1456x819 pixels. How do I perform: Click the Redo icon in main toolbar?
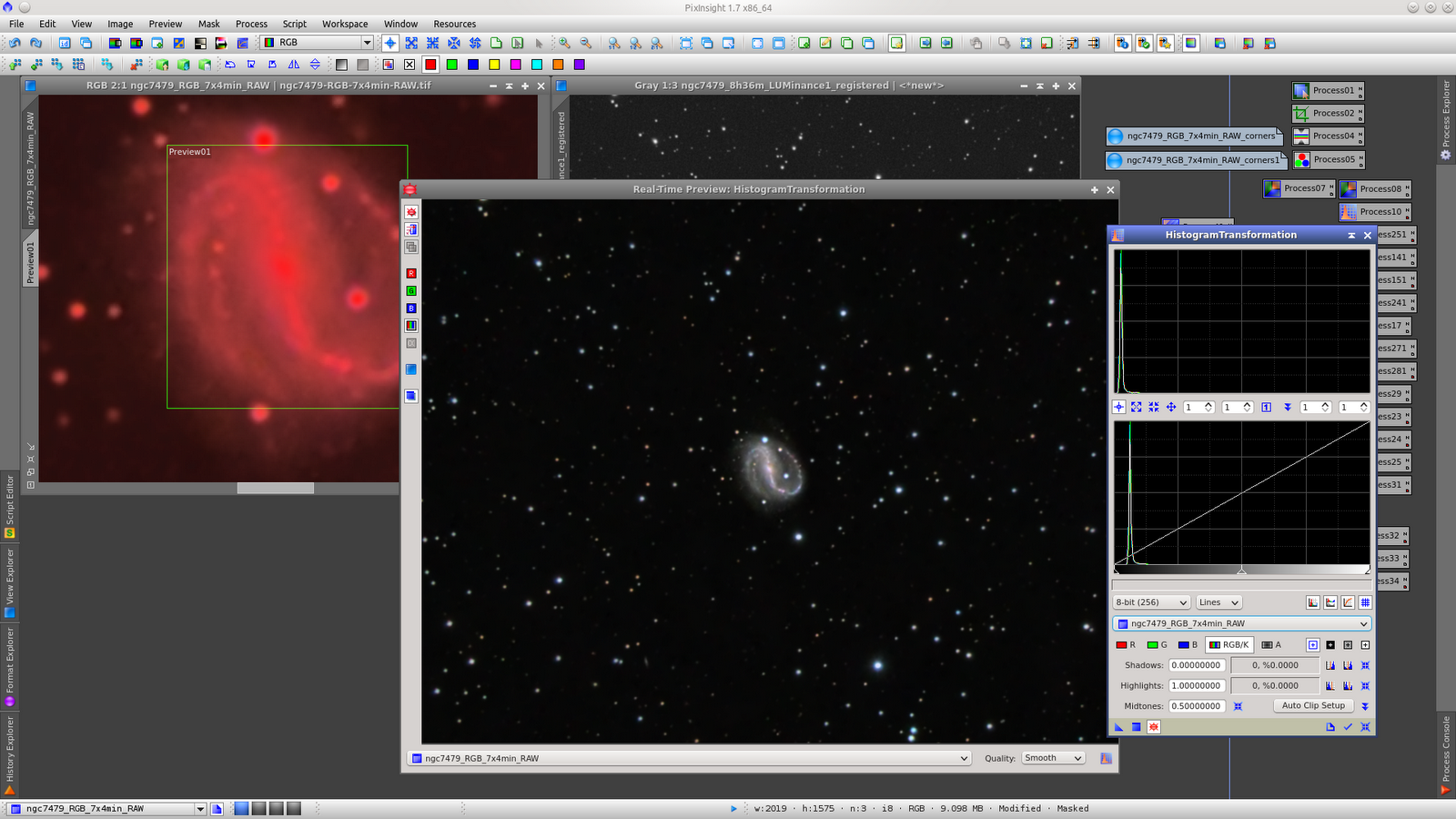pos(35,43)
